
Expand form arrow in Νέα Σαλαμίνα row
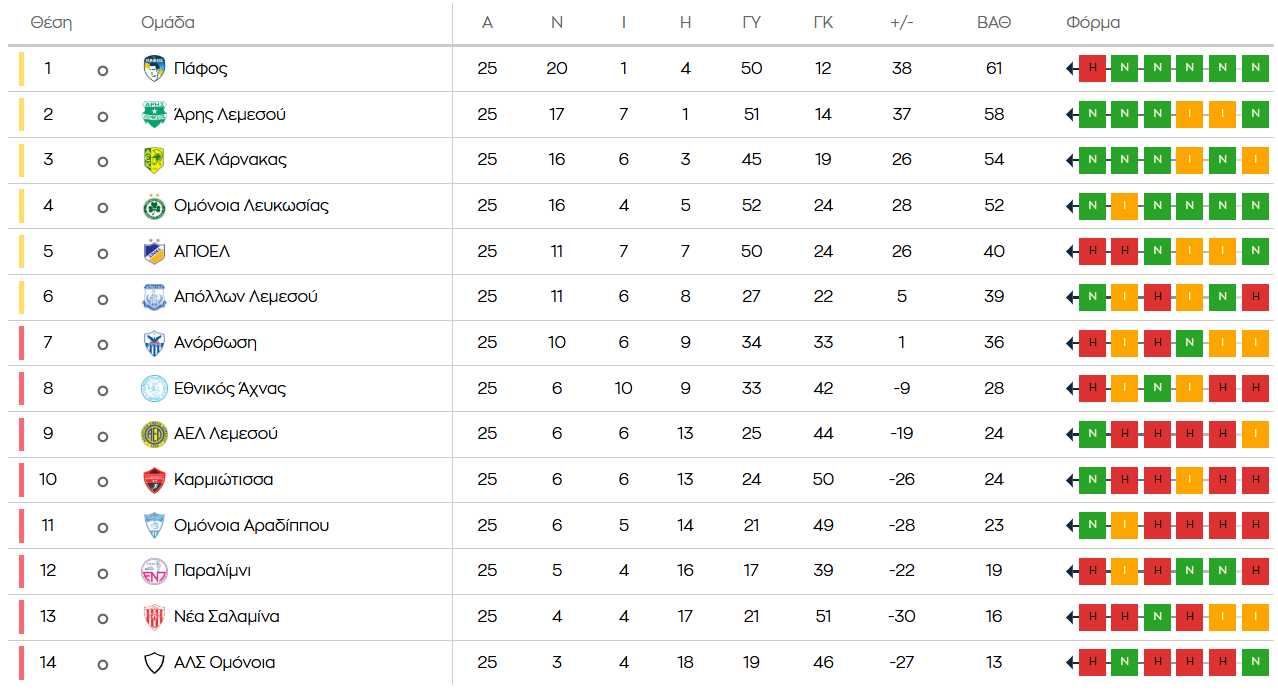click(x=1071, y=617)
